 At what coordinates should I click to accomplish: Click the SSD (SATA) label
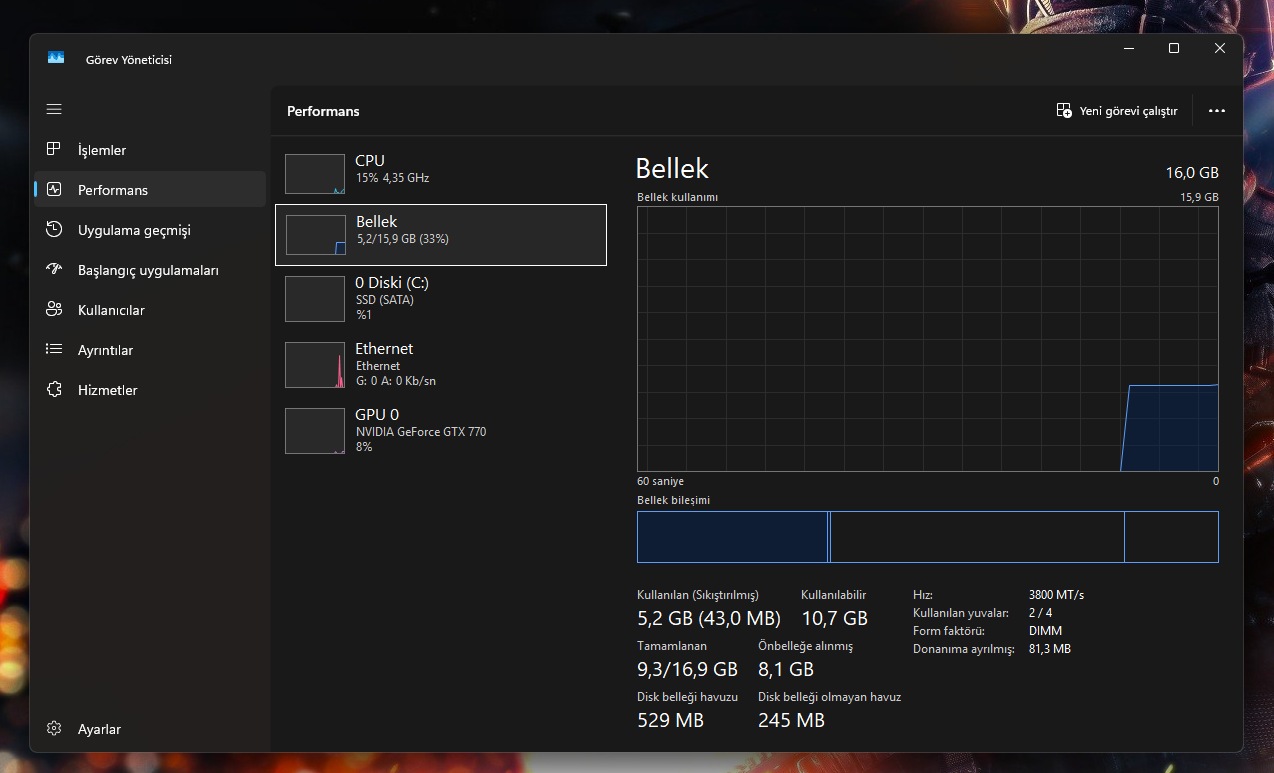385,300
